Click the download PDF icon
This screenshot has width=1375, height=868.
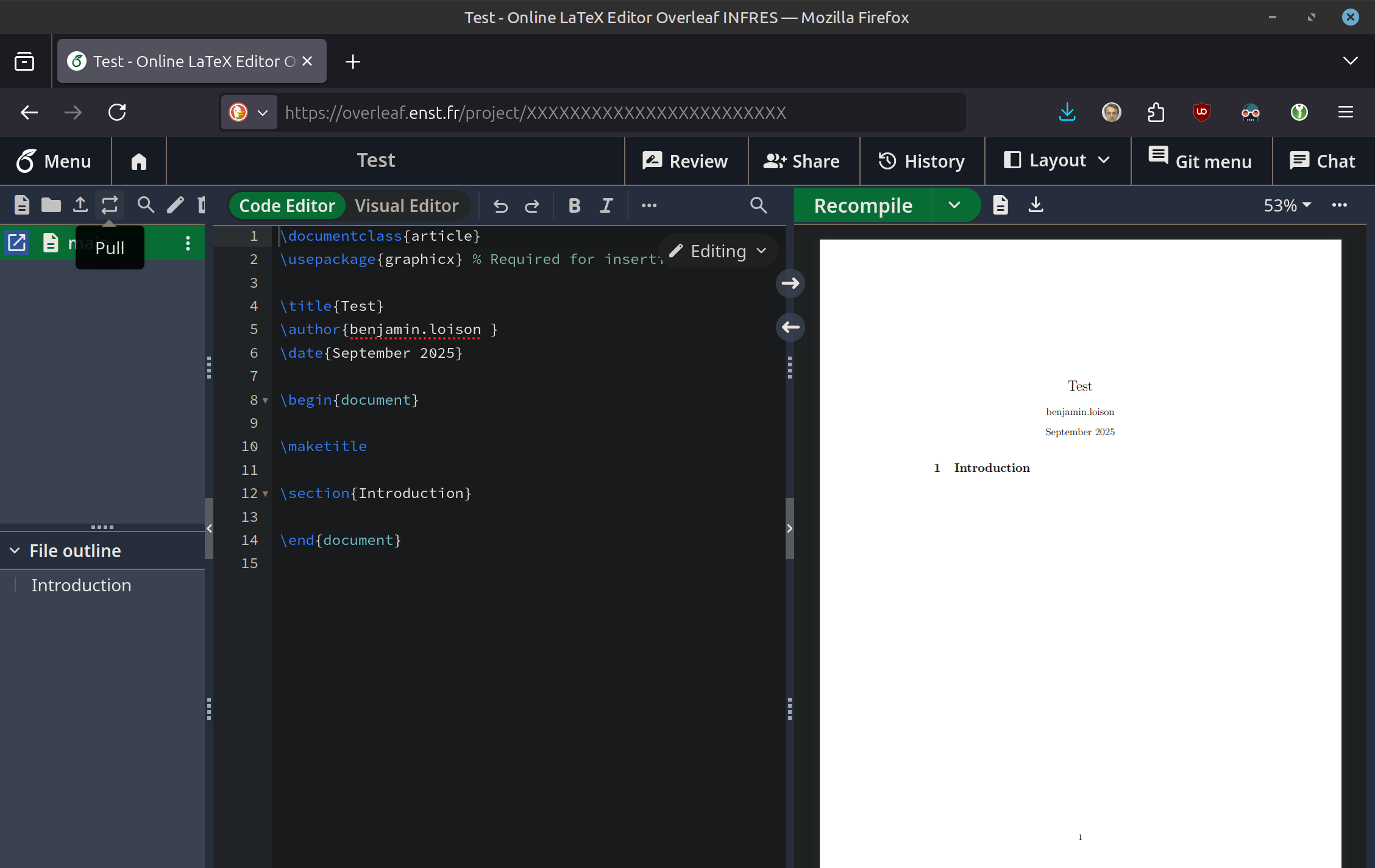point(1036,205)
